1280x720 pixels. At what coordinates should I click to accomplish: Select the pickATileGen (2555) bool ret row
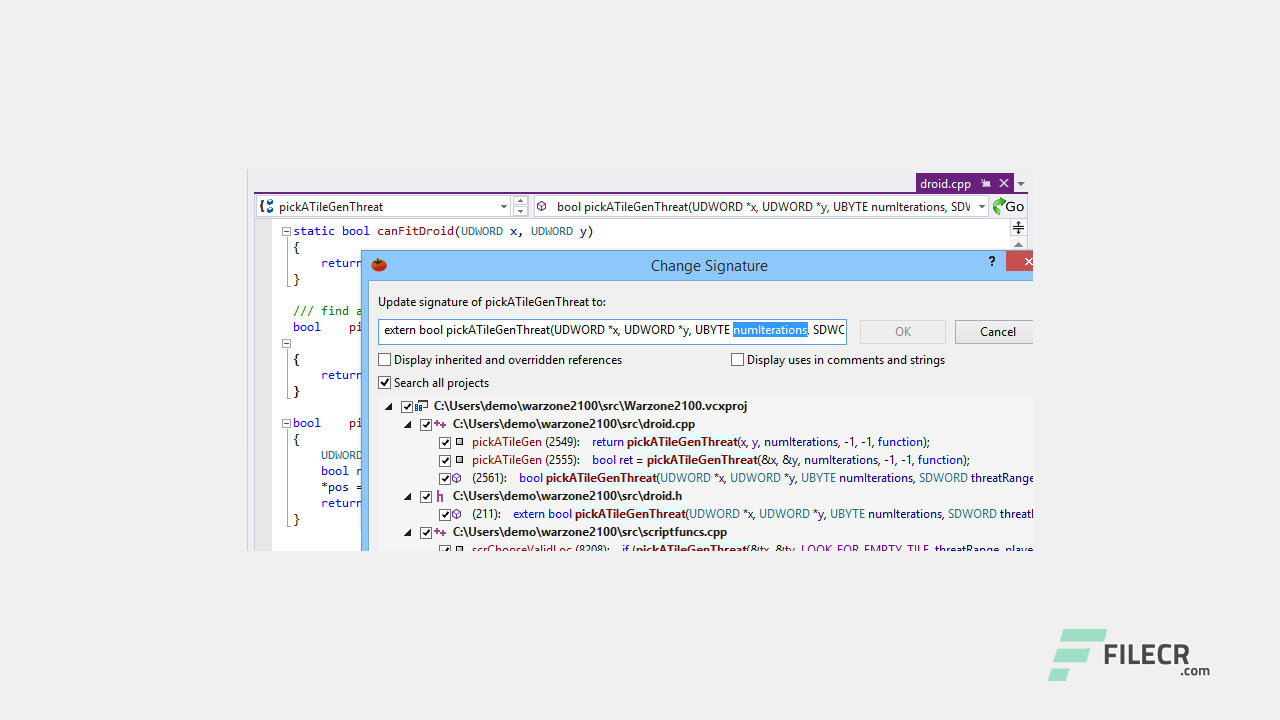coord(721,460)
